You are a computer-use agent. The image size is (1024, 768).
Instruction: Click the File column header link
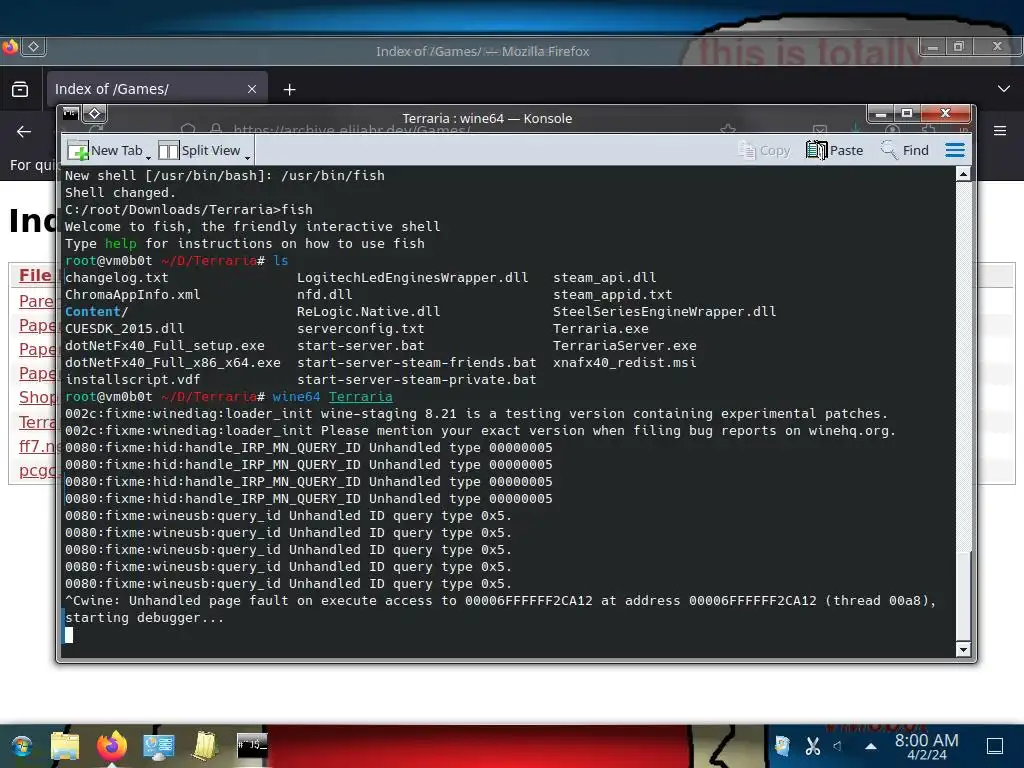[35, 276]
